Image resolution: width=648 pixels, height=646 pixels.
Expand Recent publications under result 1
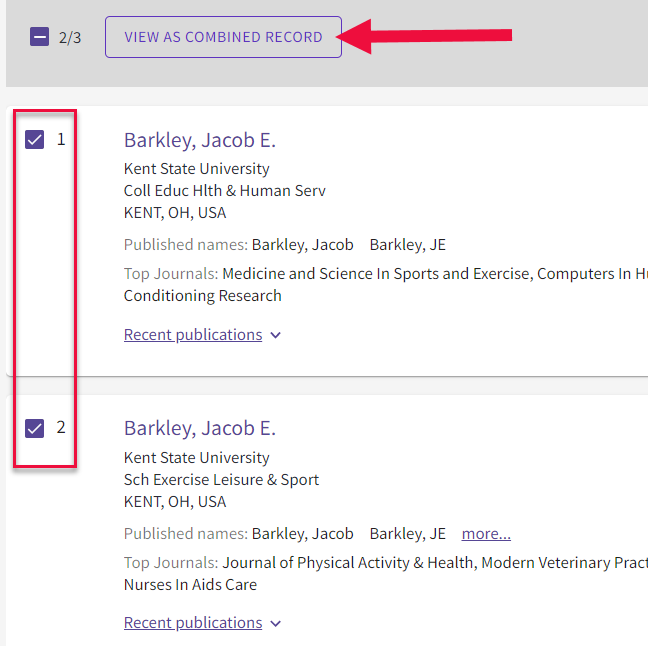pos(193,335)
